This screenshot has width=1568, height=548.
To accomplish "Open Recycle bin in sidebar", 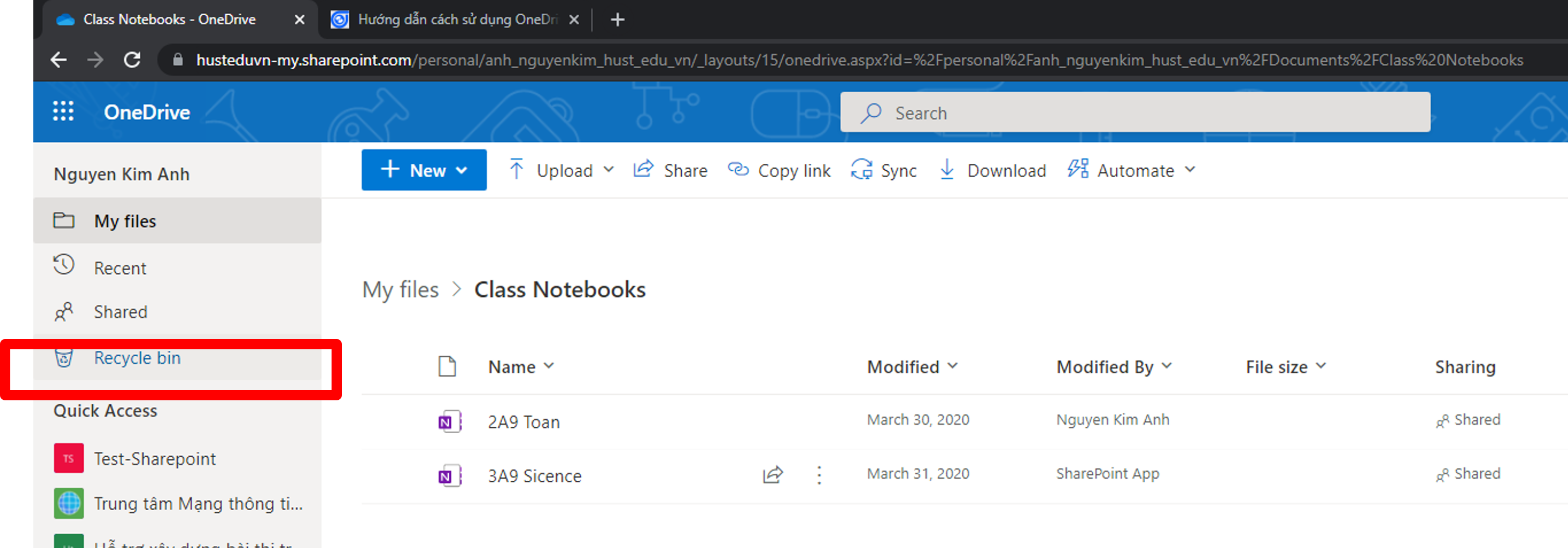I will pos(137,358).
